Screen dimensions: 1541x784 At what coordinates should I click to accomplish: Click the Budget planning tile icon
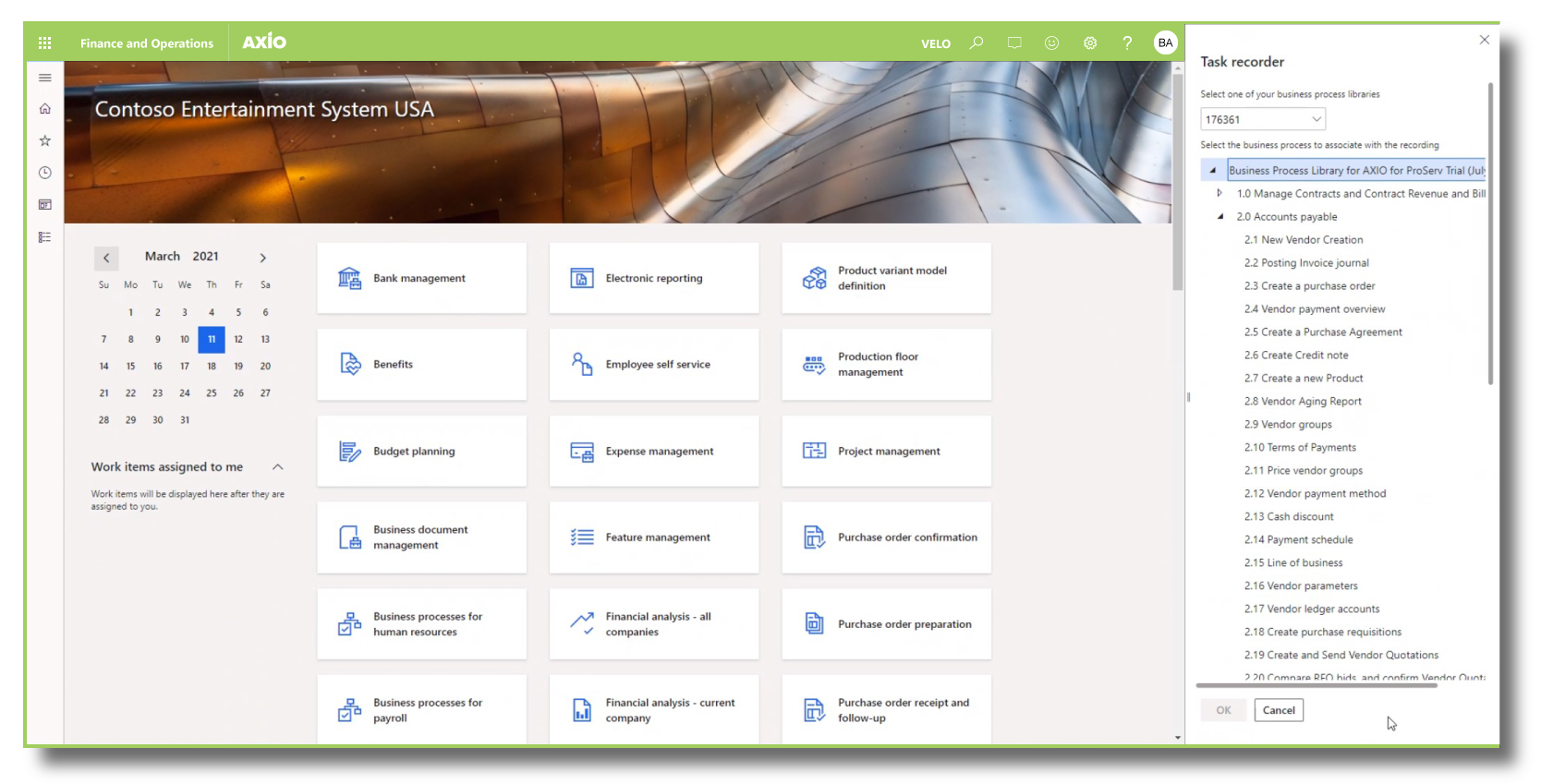pyautogui.click(x=349, y=451)
